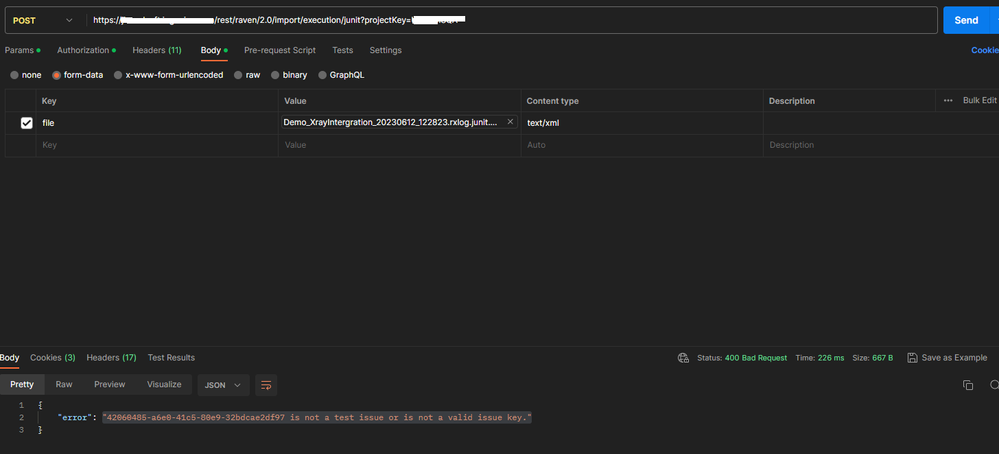999x454 pixels.
Task: Open the POST method dropdown
Action: tap(43, 20)
